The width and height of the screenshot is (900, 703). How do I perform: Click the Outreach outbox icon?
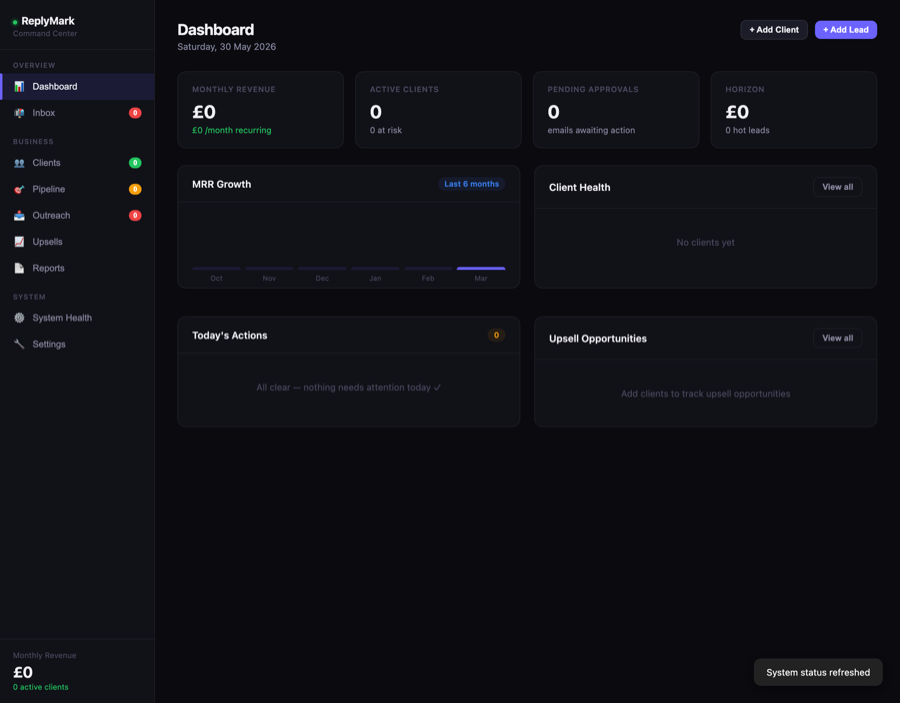19,216
